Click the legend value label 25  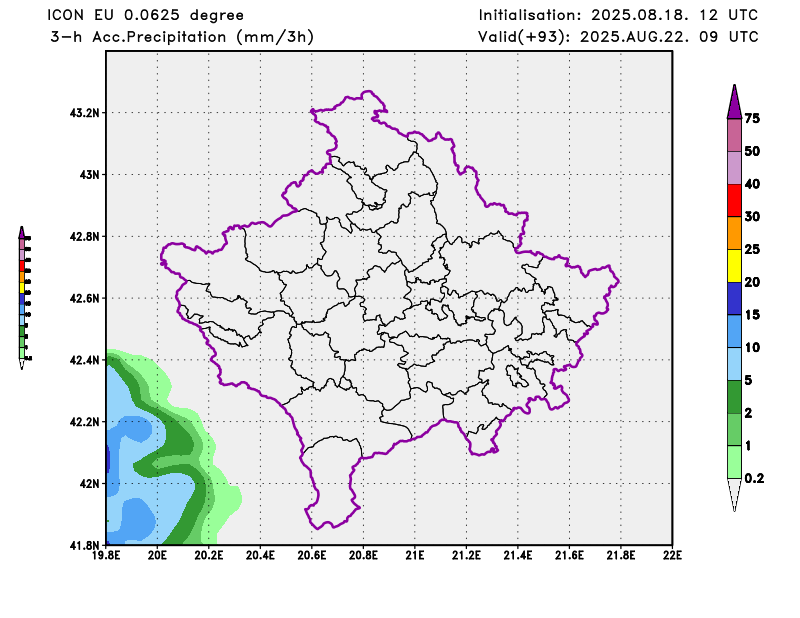click(752, 249)
